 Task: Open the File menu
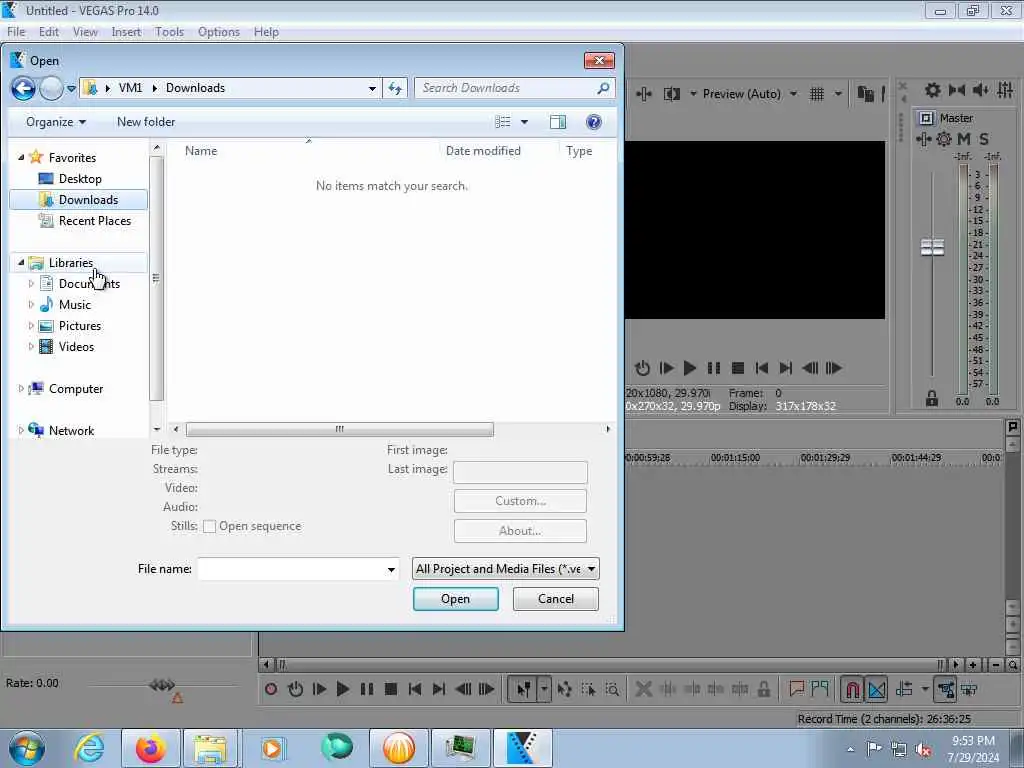tap(16, 32)
